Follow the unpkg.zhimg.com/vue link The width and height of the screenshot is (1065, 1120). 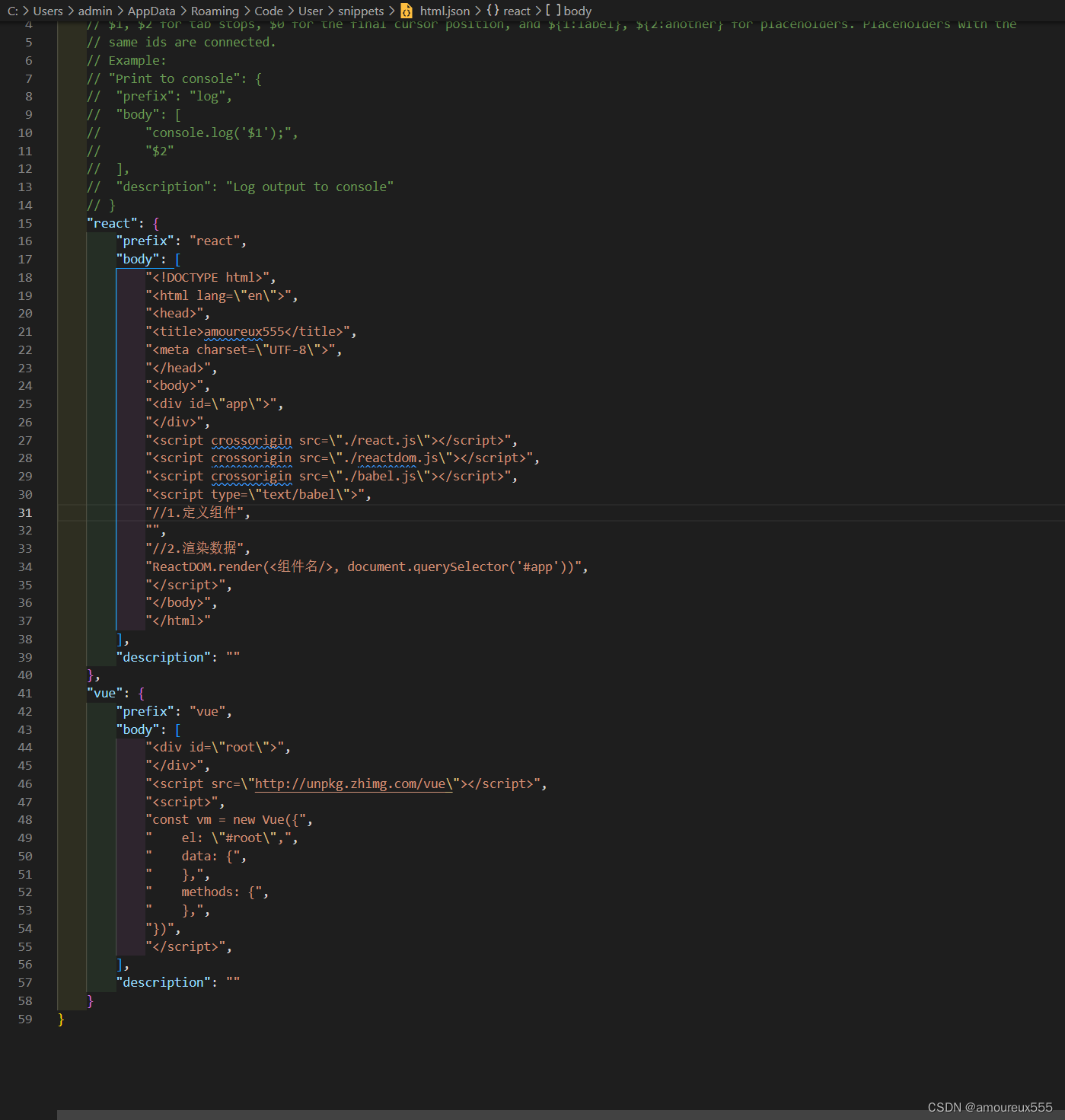pos(354,783)
